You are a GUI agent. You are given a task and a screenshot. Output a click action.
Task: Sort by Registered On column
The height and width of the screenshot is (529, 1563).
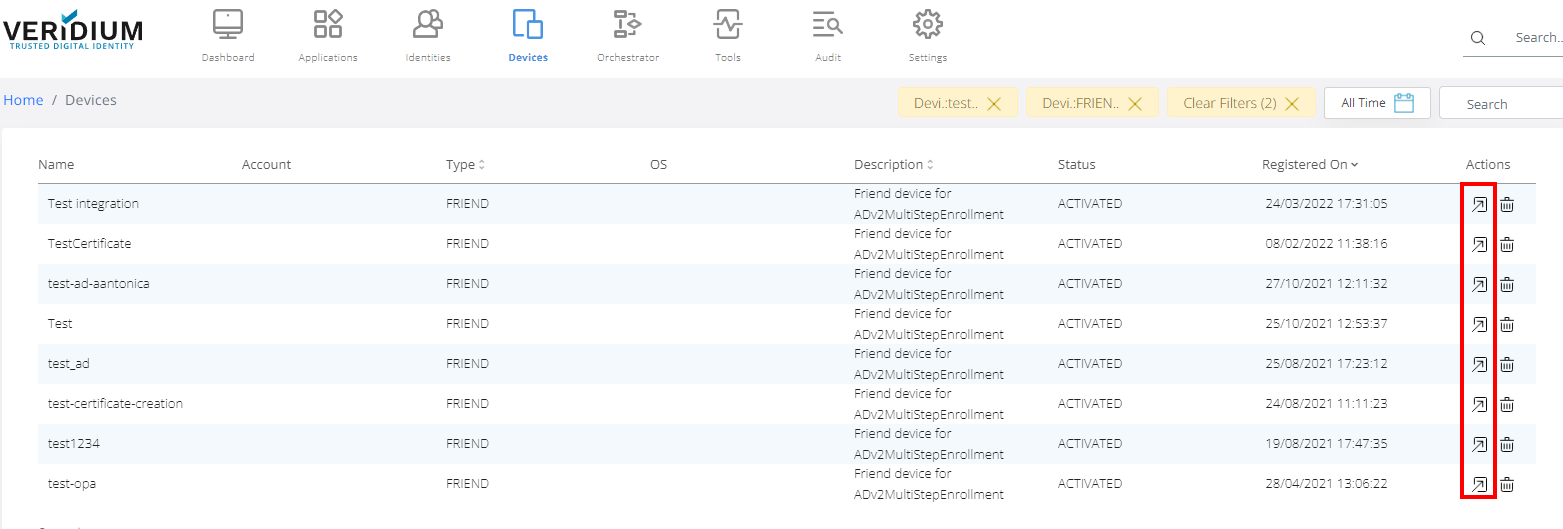tap(1310, 164)
